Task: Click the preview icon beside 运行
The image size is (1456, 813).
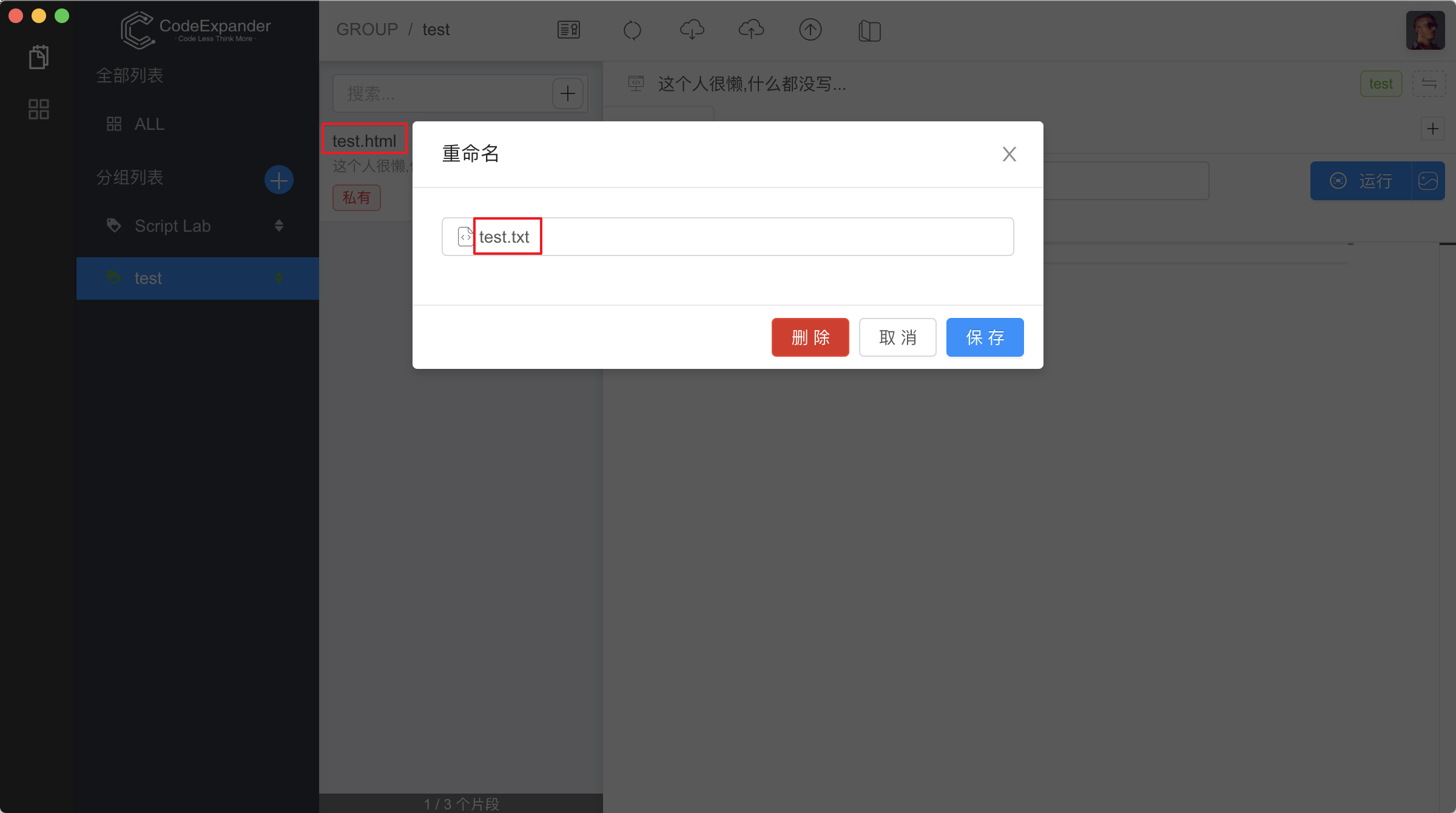Action: (1428, 181)
